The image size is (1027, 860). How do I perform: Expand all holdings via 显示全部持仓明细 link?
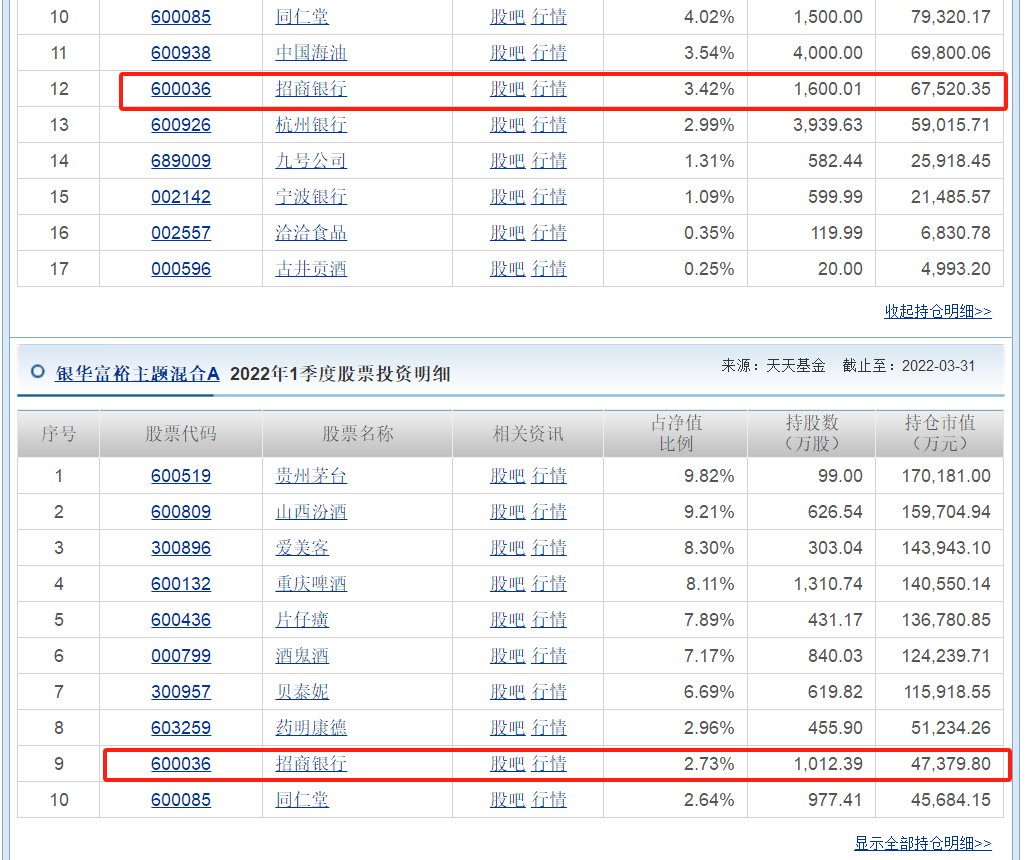[x=923, y=843]
